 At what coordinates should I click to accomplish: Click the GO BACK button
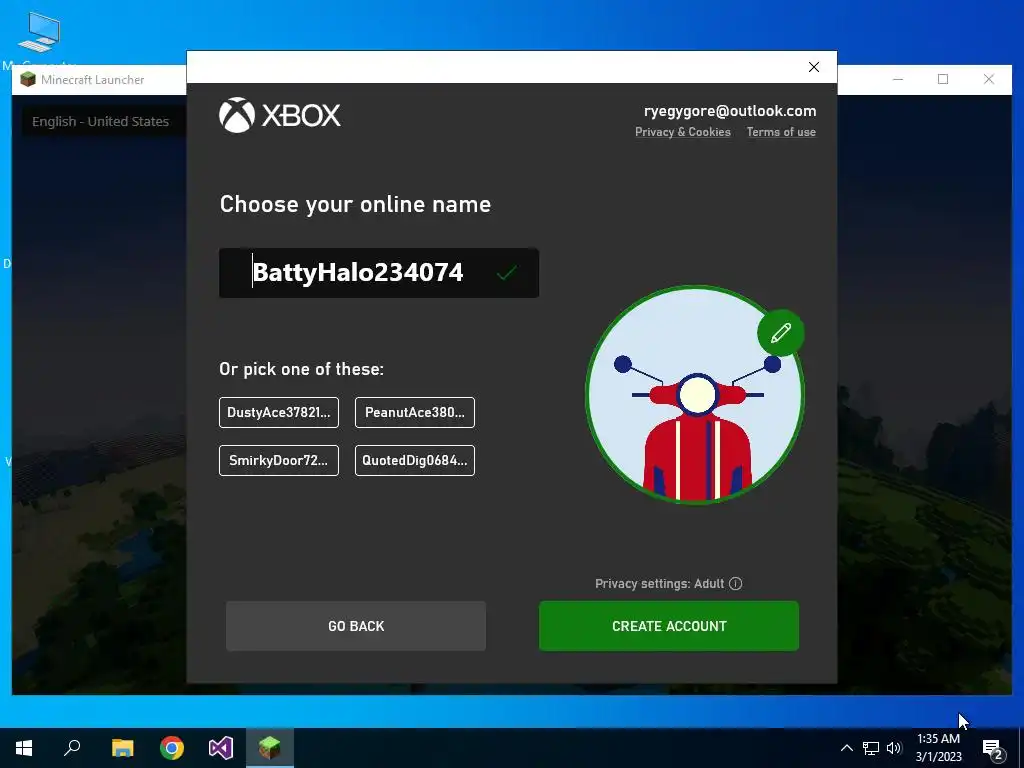tap(356, 626)
